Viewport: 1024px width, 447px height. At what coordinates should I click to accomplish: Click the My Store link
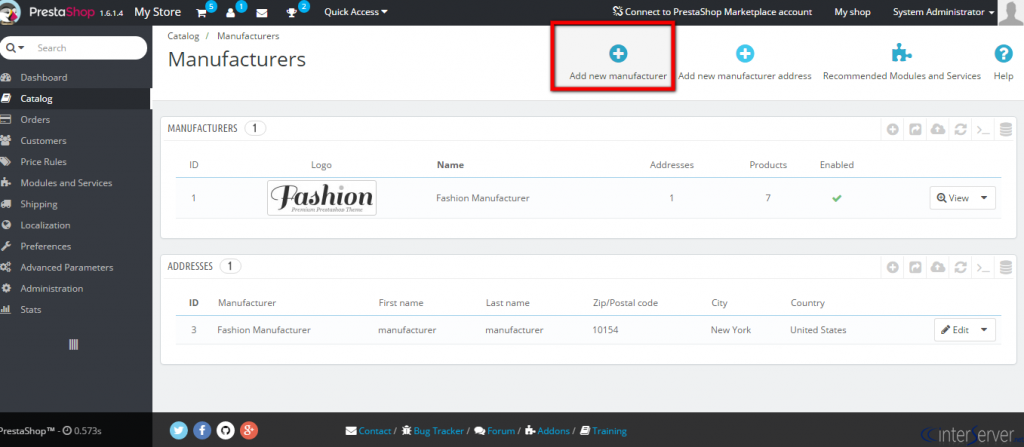tap(157, 12)
